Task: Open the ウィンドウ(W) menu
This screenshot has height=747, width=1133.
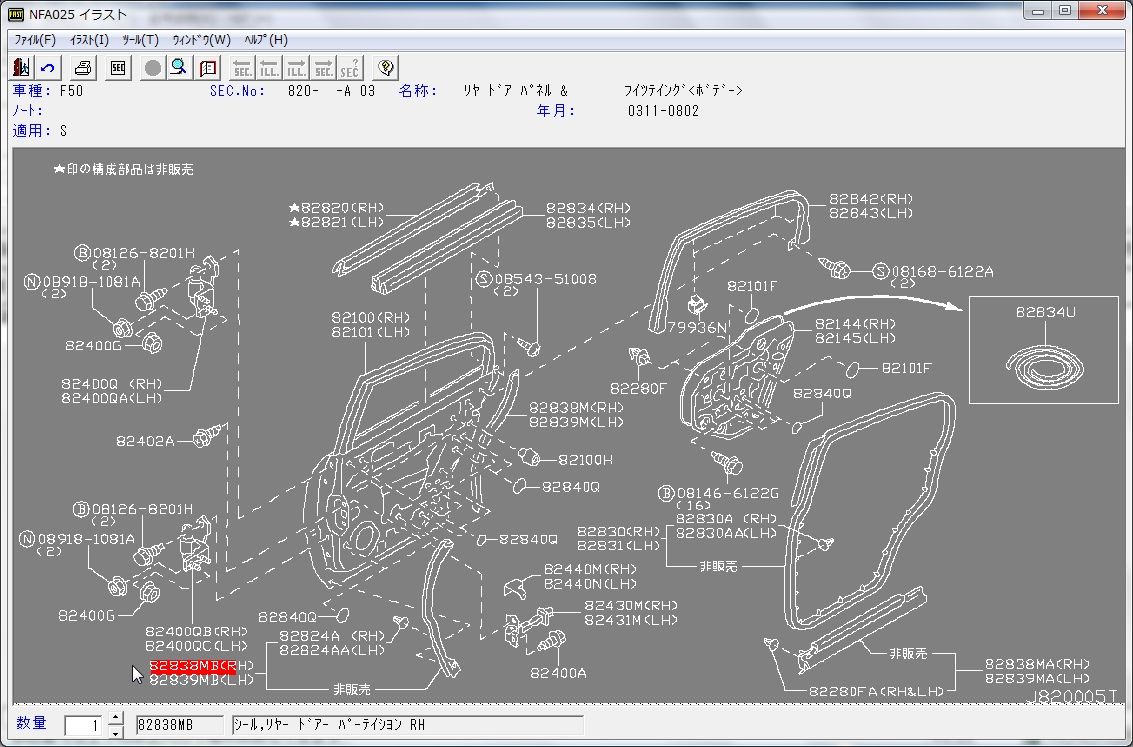Action: tap(202, 40)
